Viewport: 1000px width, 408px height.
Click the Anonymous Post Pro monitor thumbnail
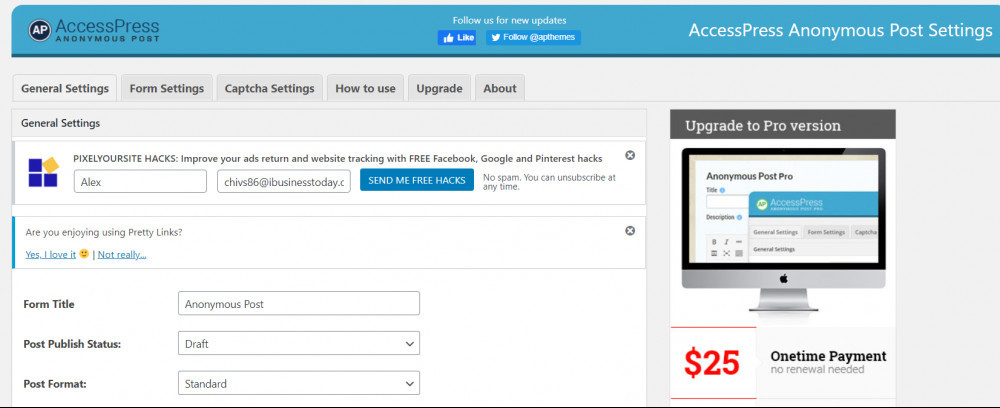[x=783, y=230]
